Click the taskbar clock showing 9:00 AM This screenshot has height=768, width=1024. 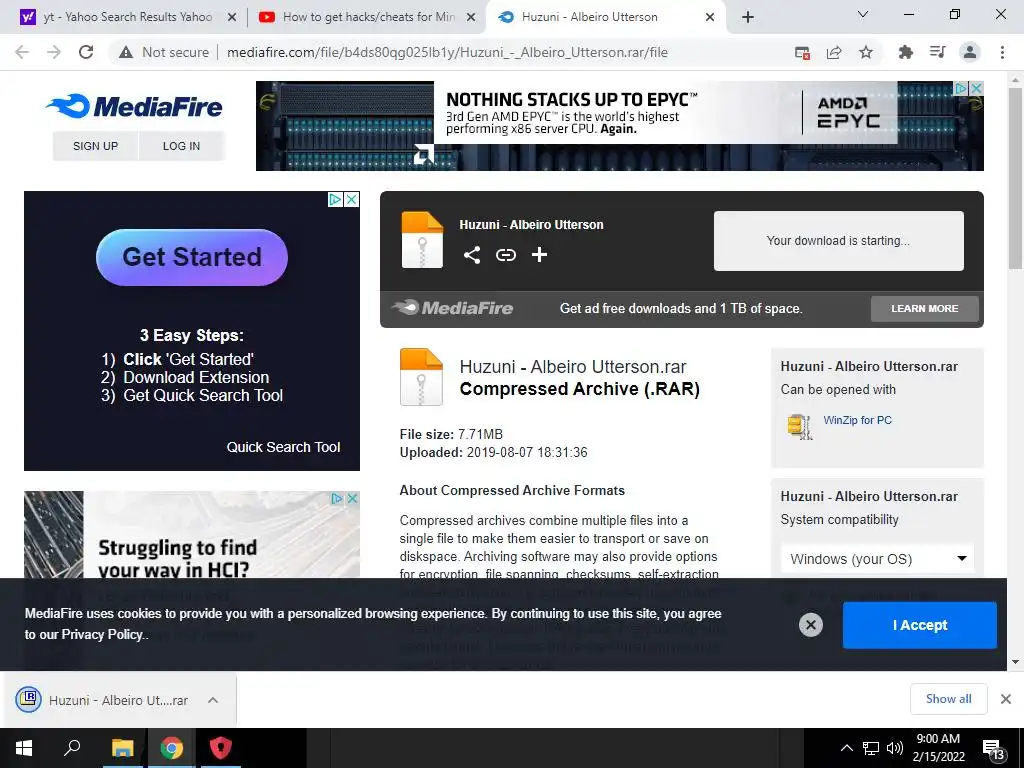click(938, 748)
